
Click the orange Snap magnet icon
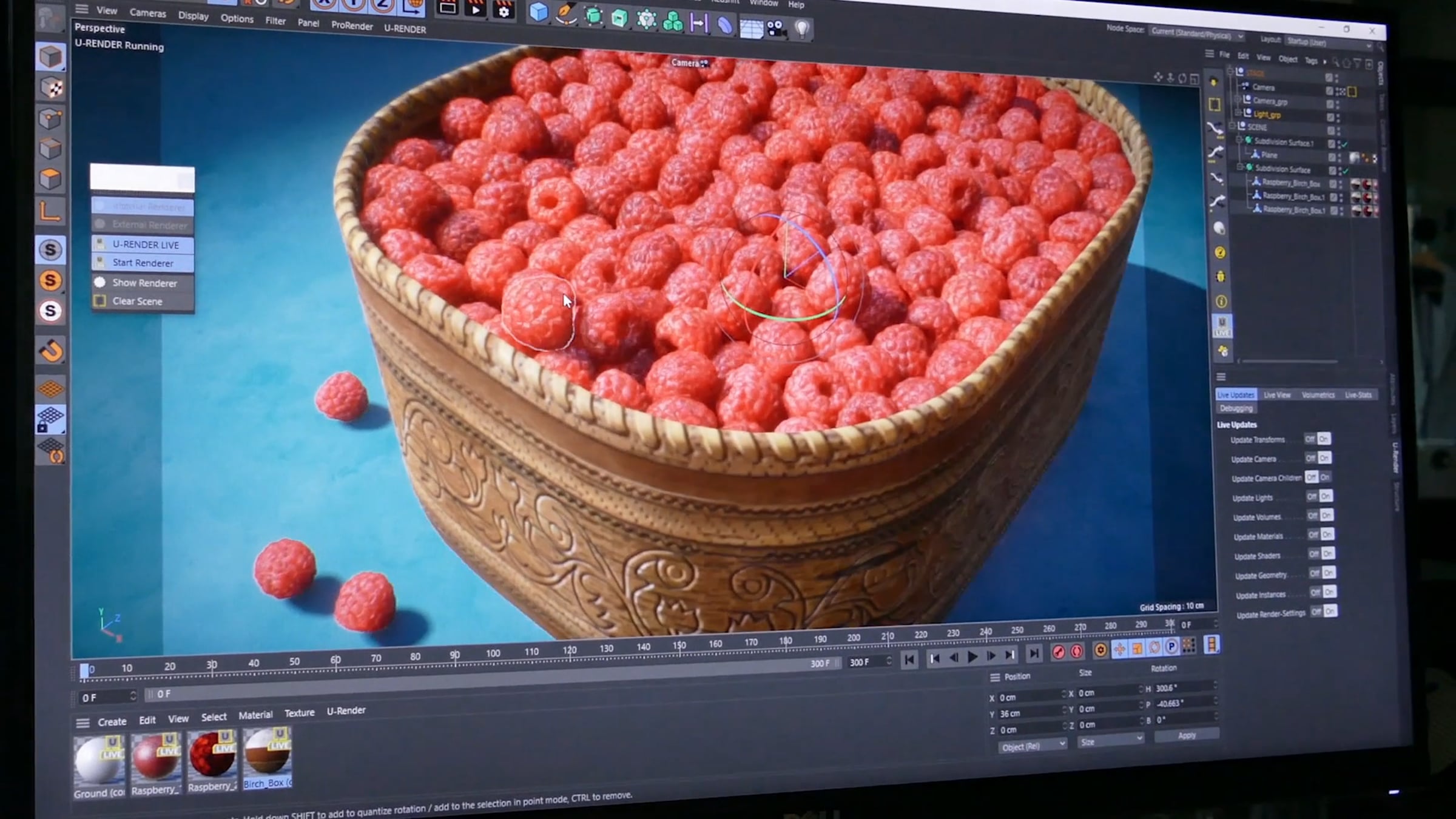pos(51,351)
